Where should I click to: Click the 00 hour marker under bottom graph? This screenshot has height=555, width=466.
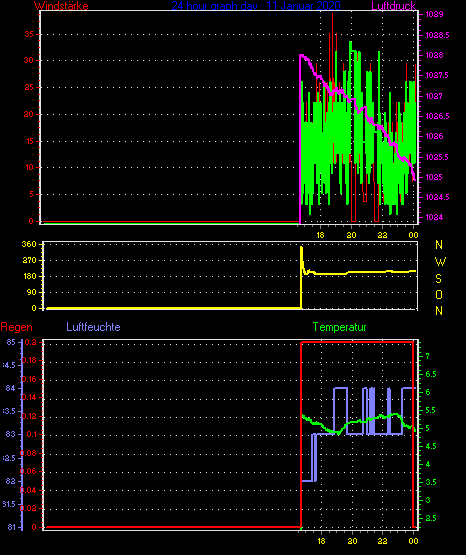coord(413,541)
